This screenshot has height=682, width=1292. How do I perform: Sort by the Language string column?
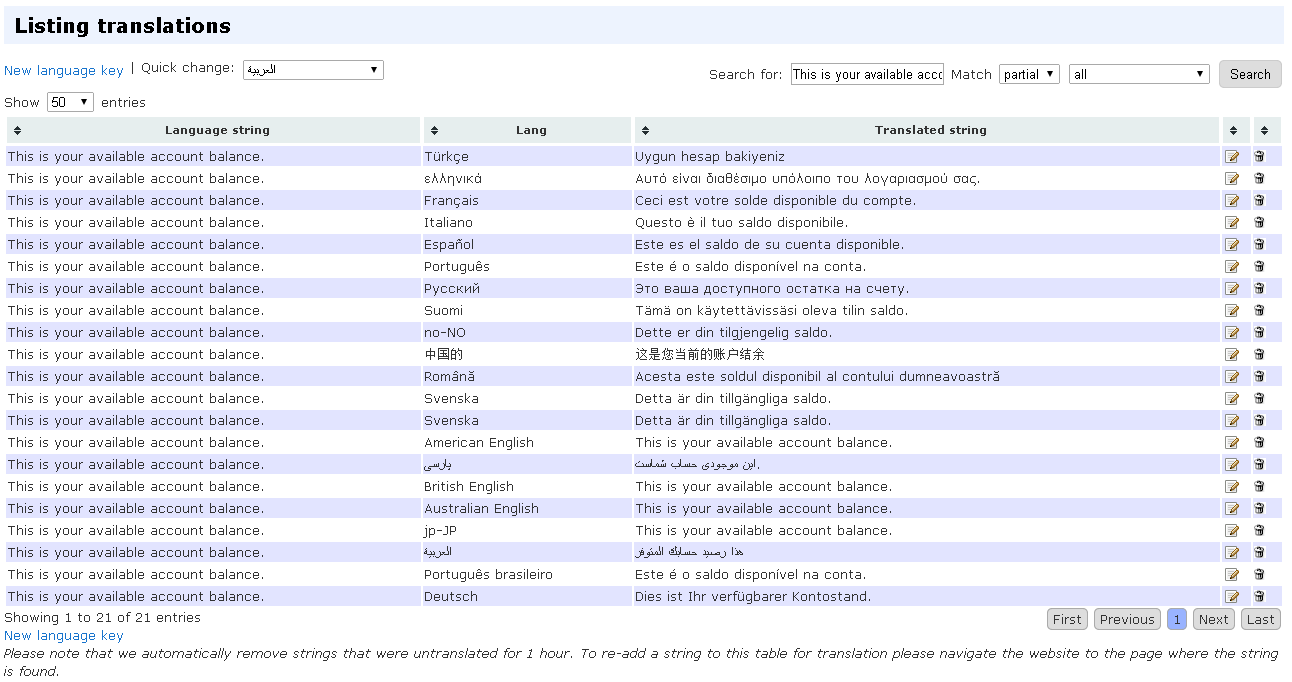pyautogui.click(x=213, y=130)
